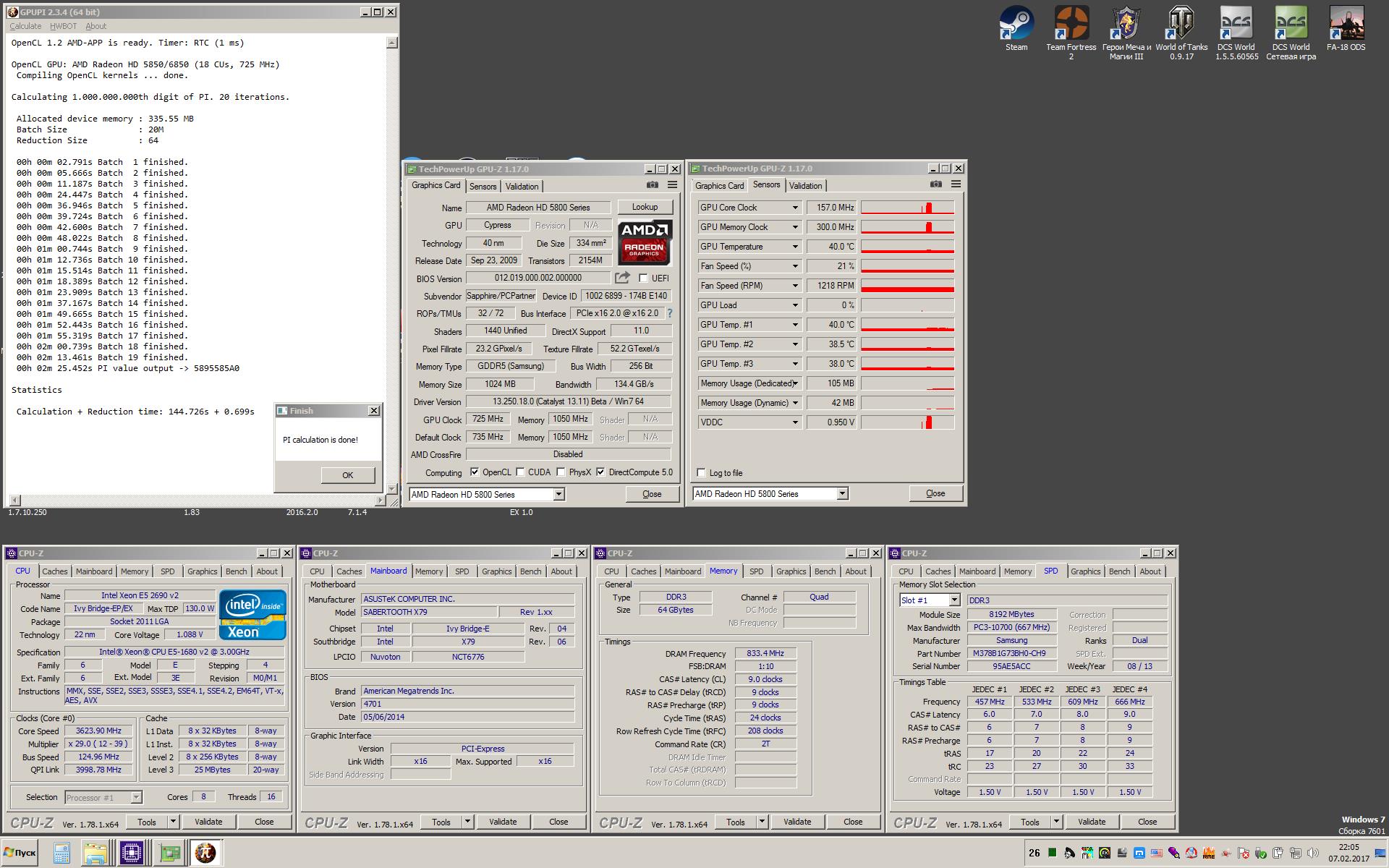Toggle PhysX computing checkbox
Screen dimensions: 1389x868
[x=561, y=472]
